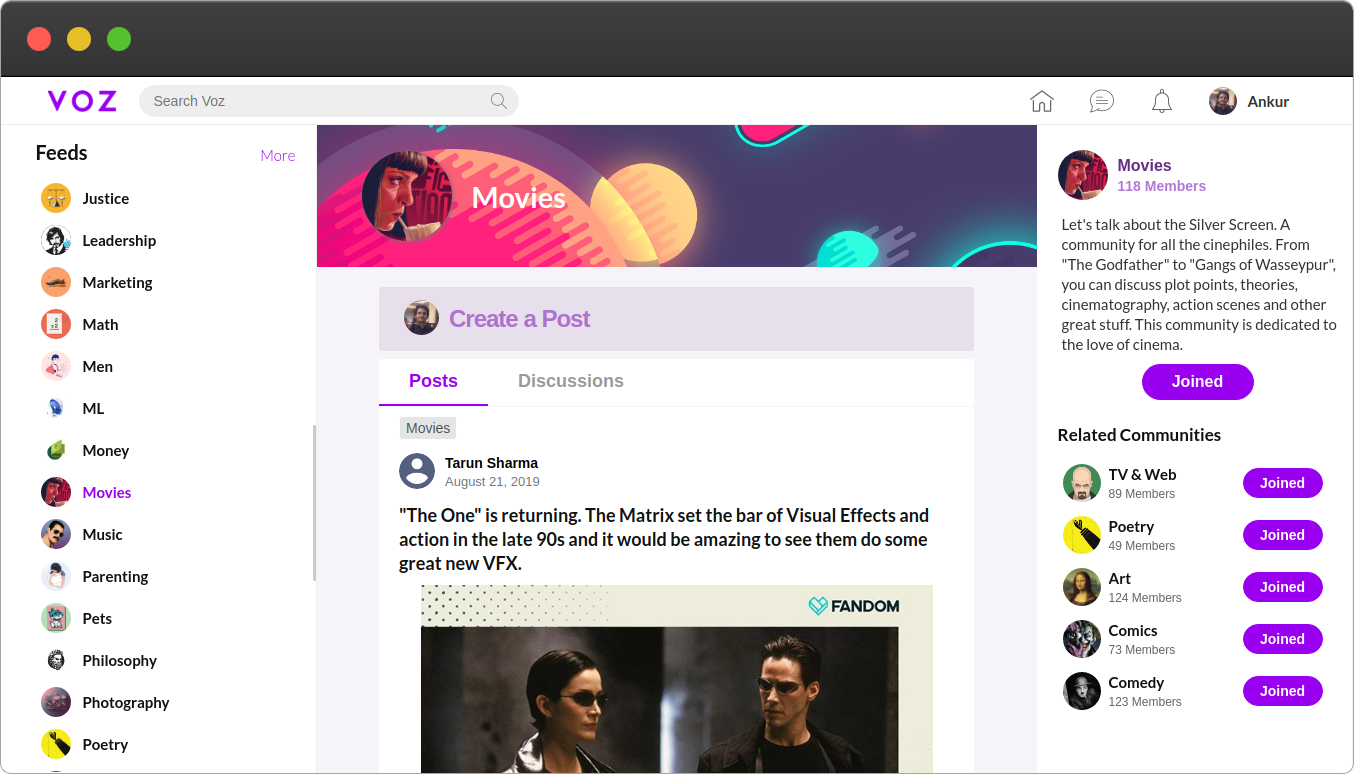Click the Comedy community name
1354x774 pixels.
(1136, 682)
